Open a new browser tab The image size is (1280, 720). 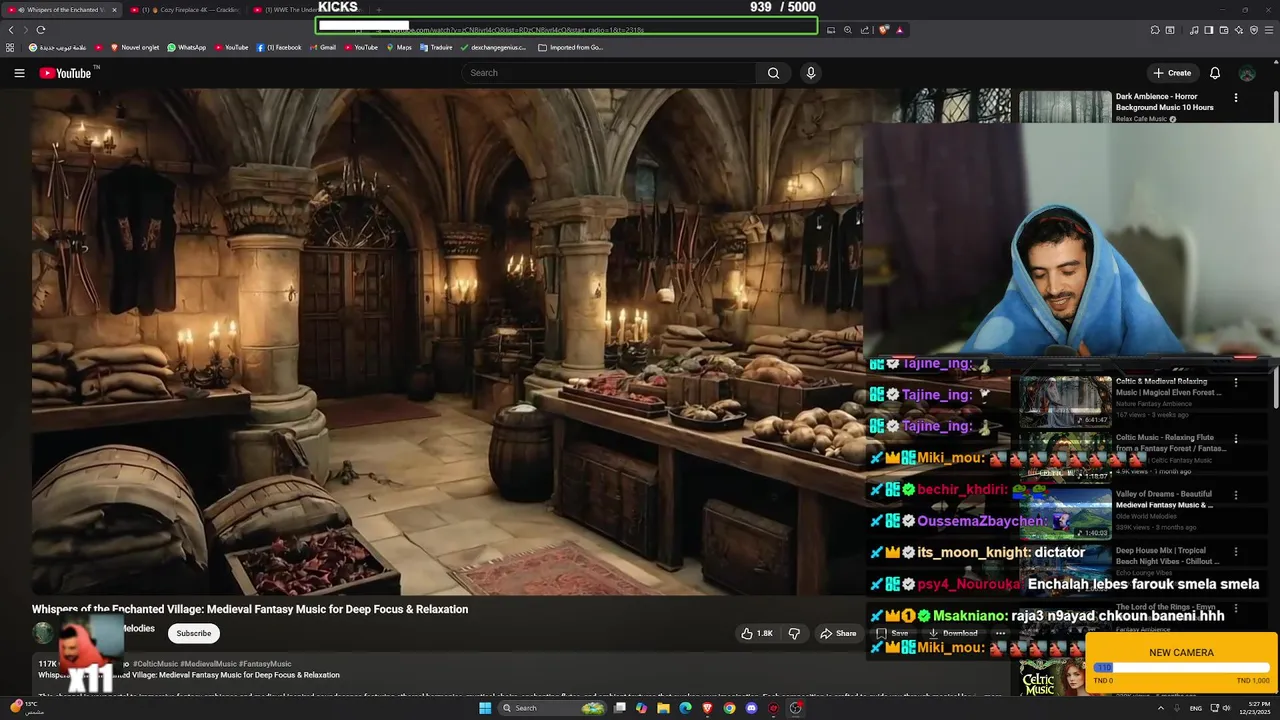coord(378,10)
